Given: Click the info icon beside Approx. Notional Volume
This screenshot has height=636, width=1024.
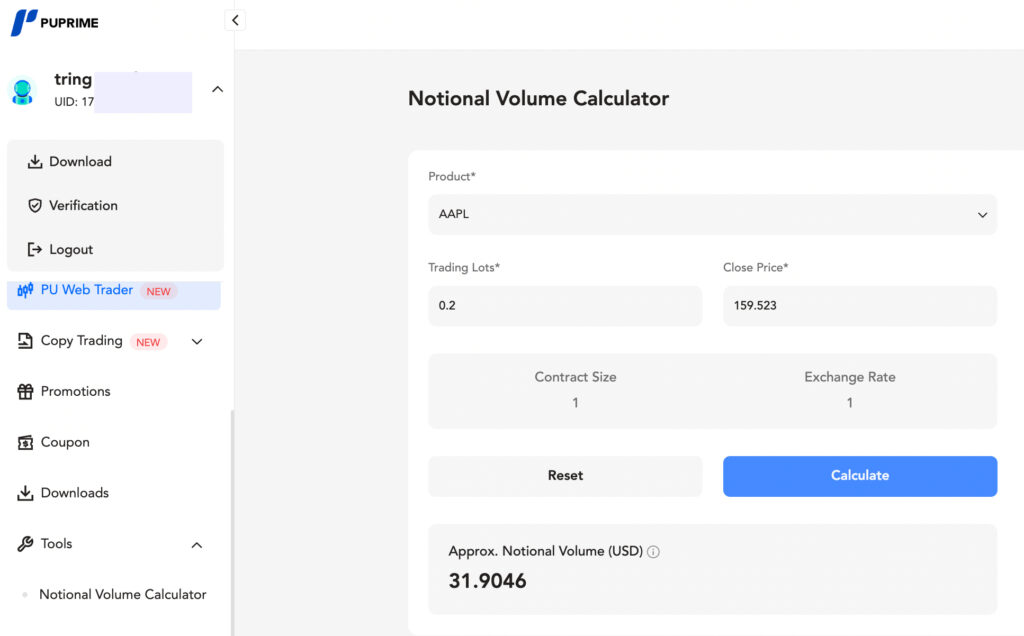Looking at the screenshot, I should coord(652,551).
